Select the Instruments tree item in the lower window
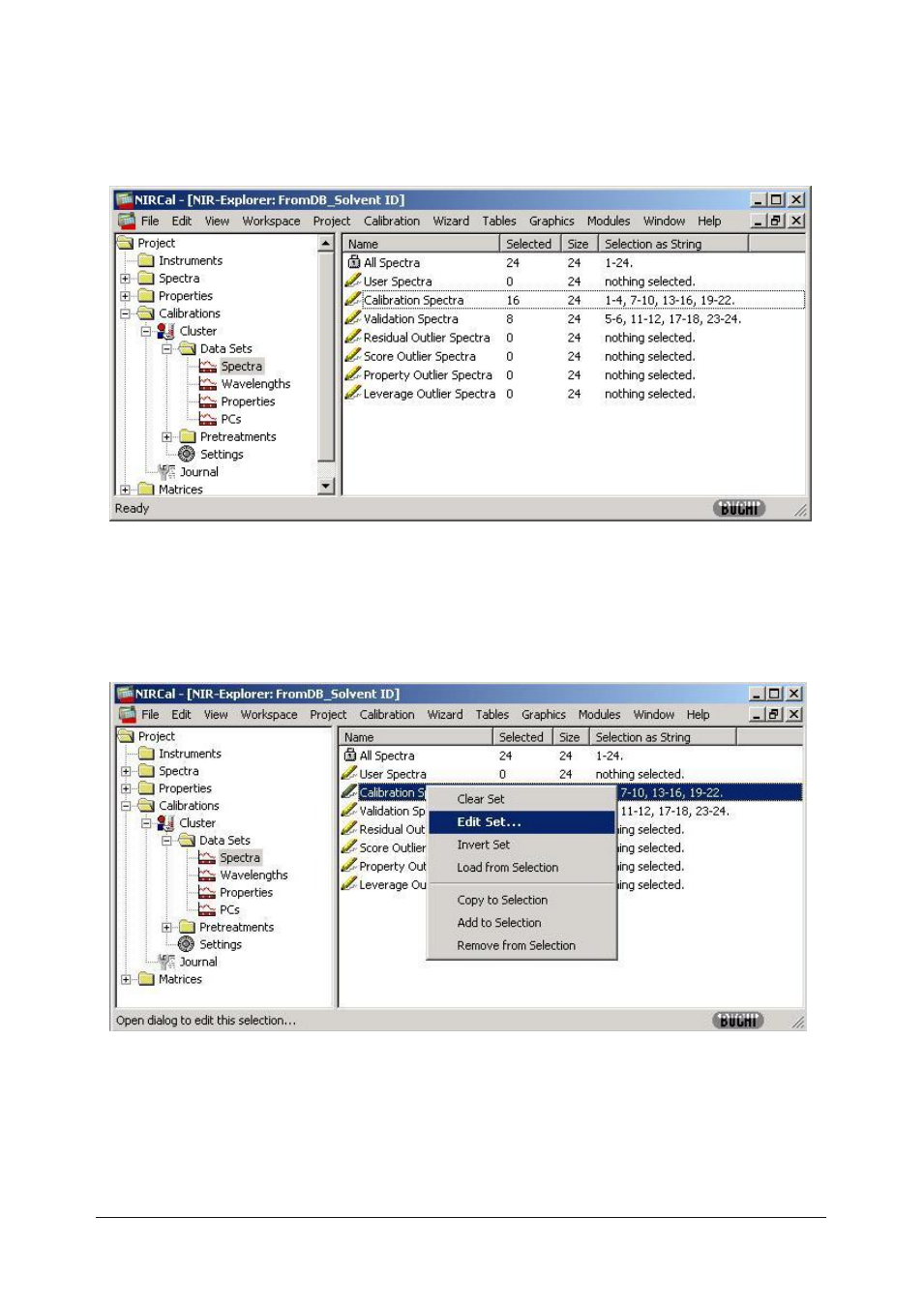This screenshot has height=1306, width=924. point(190,754)
